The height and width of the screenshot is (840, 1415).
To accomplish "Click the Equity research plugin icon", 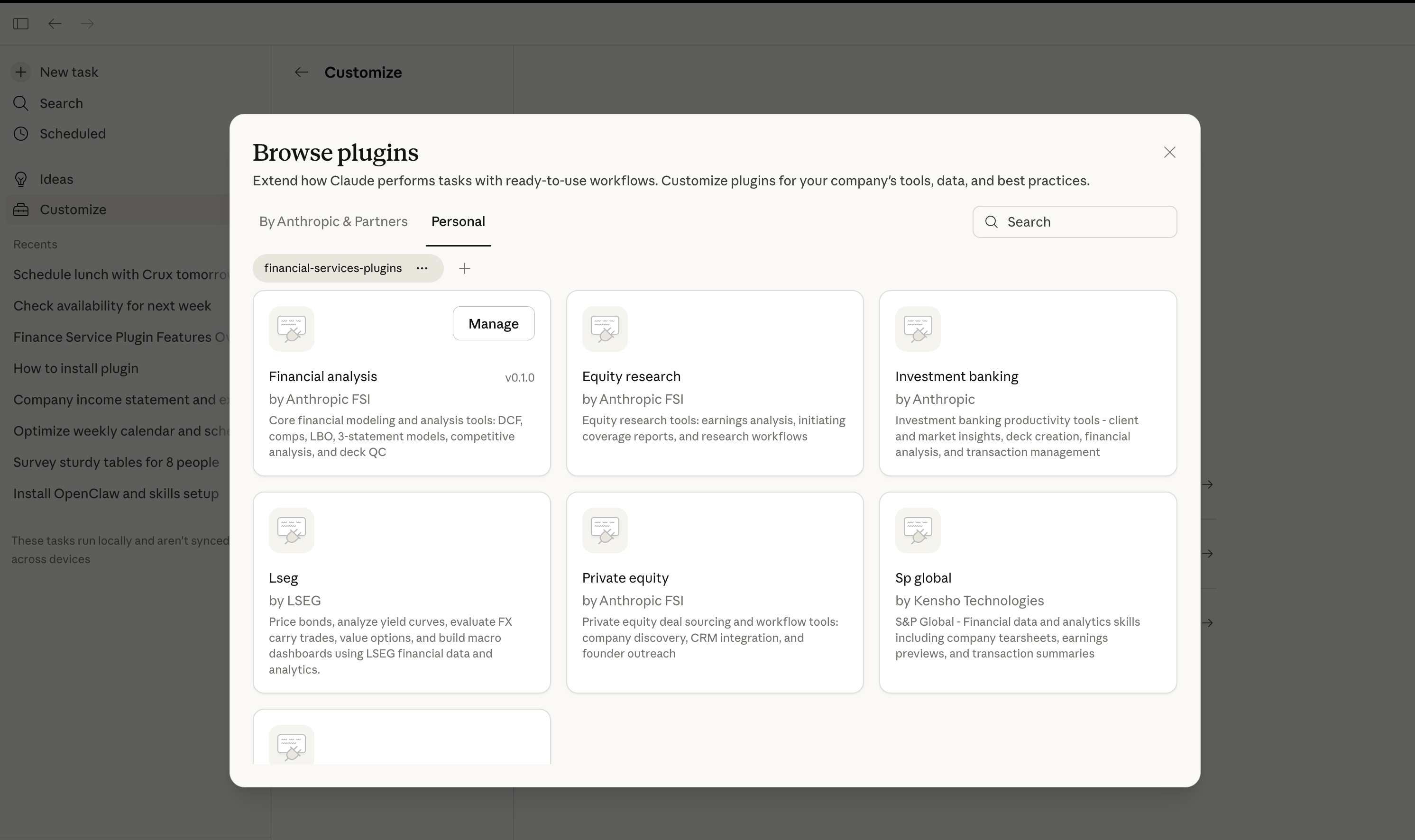I will [604, 329].
